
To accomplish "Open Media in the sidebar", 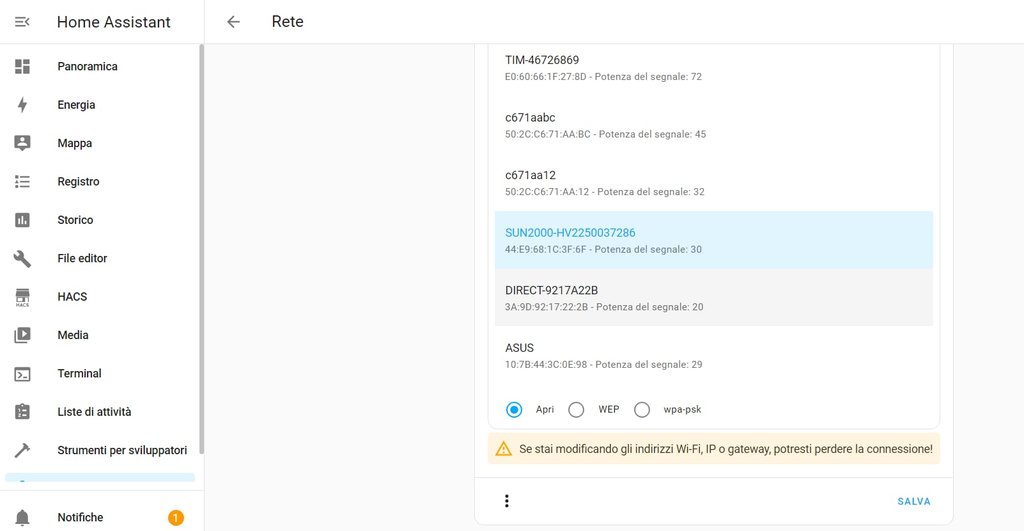I will click(73, 335).
